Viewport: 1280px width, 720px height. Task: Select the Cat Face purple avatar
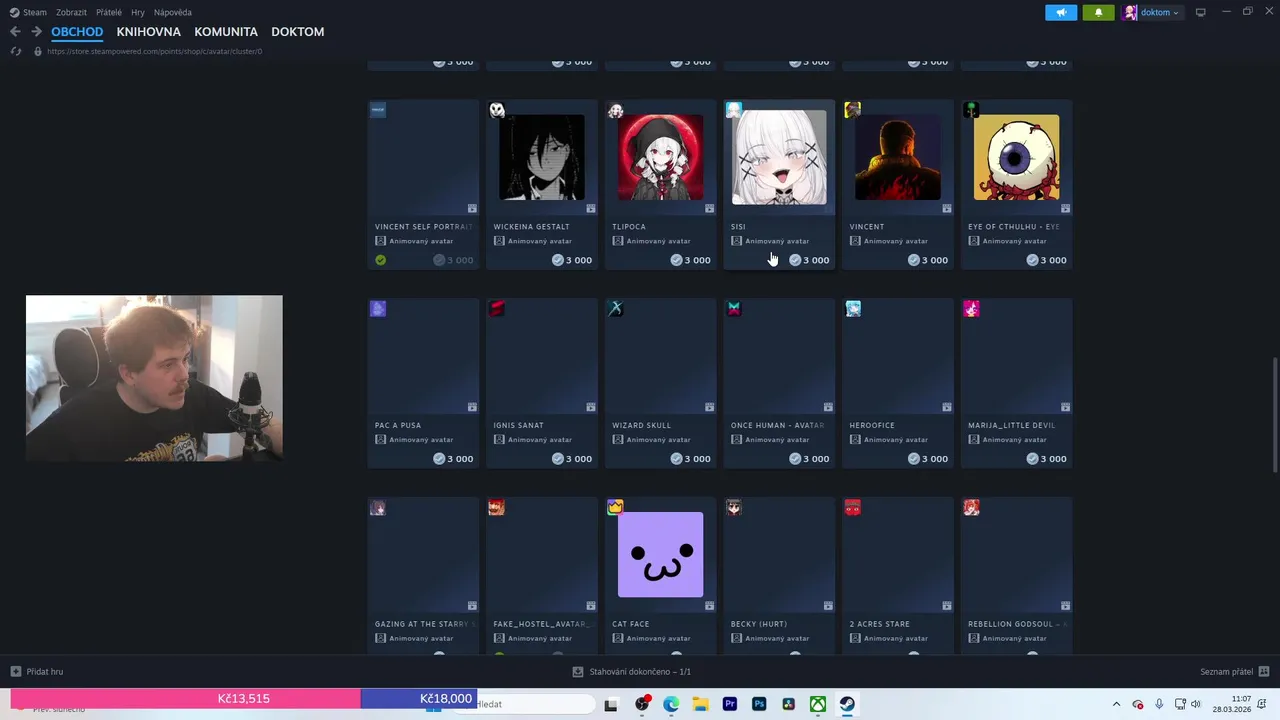click(x=660, y=555)
